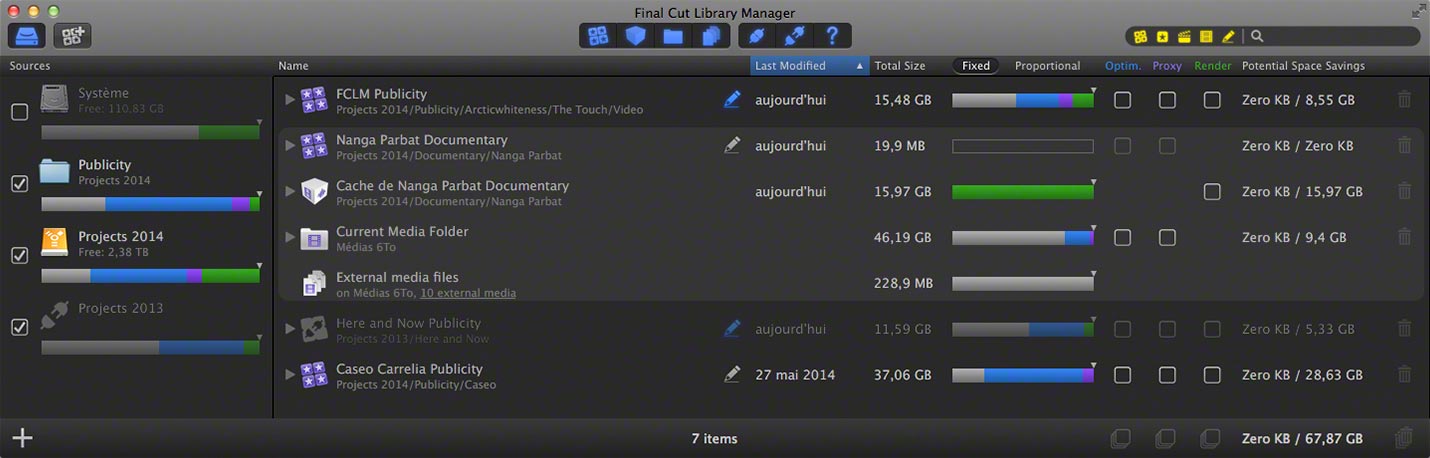The width and height of the screenshot is (1430, 458).
Task: Click the add library toolbar button
Action: point(73,35)
